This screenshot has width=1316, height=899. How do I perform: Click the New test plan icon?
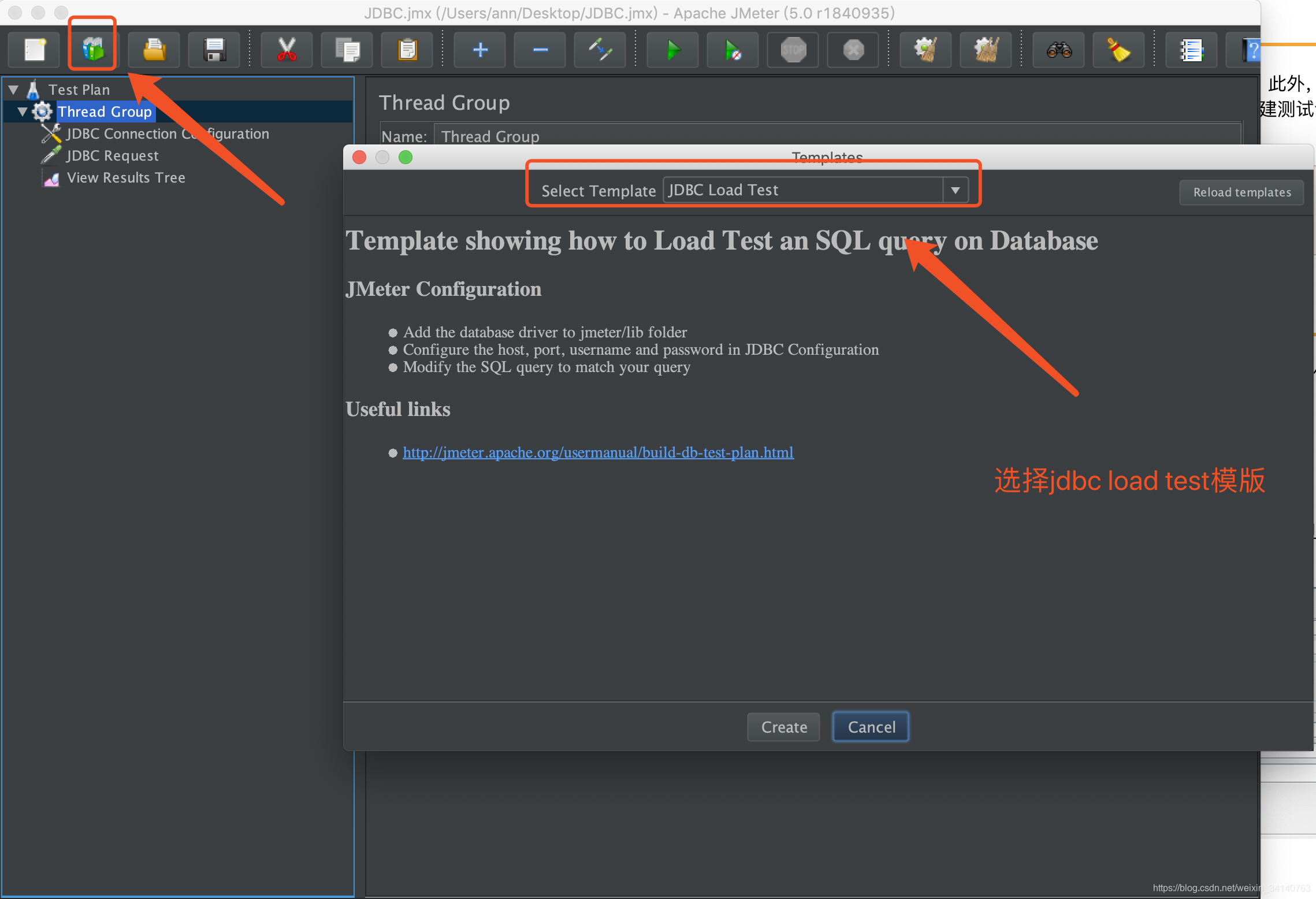click(35, 50)
